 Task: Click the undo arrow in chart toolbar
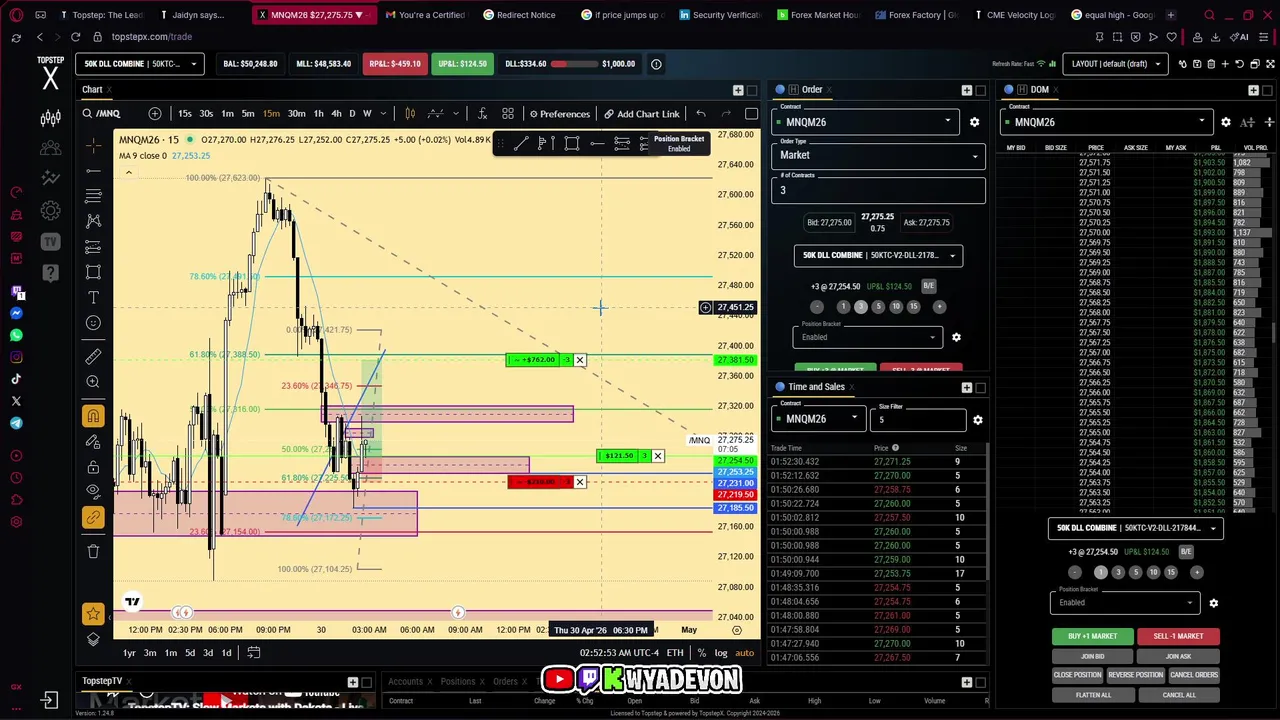701,114
